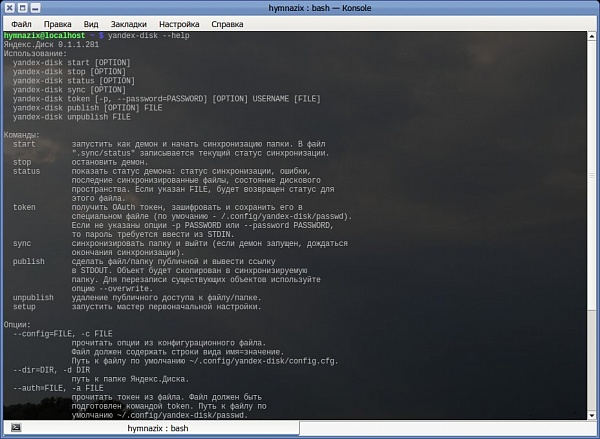Click the option '--dir=DIR, -d DIR'
Image resolution: width=600 pixels, height=439 pixels.
pos(51,370)
